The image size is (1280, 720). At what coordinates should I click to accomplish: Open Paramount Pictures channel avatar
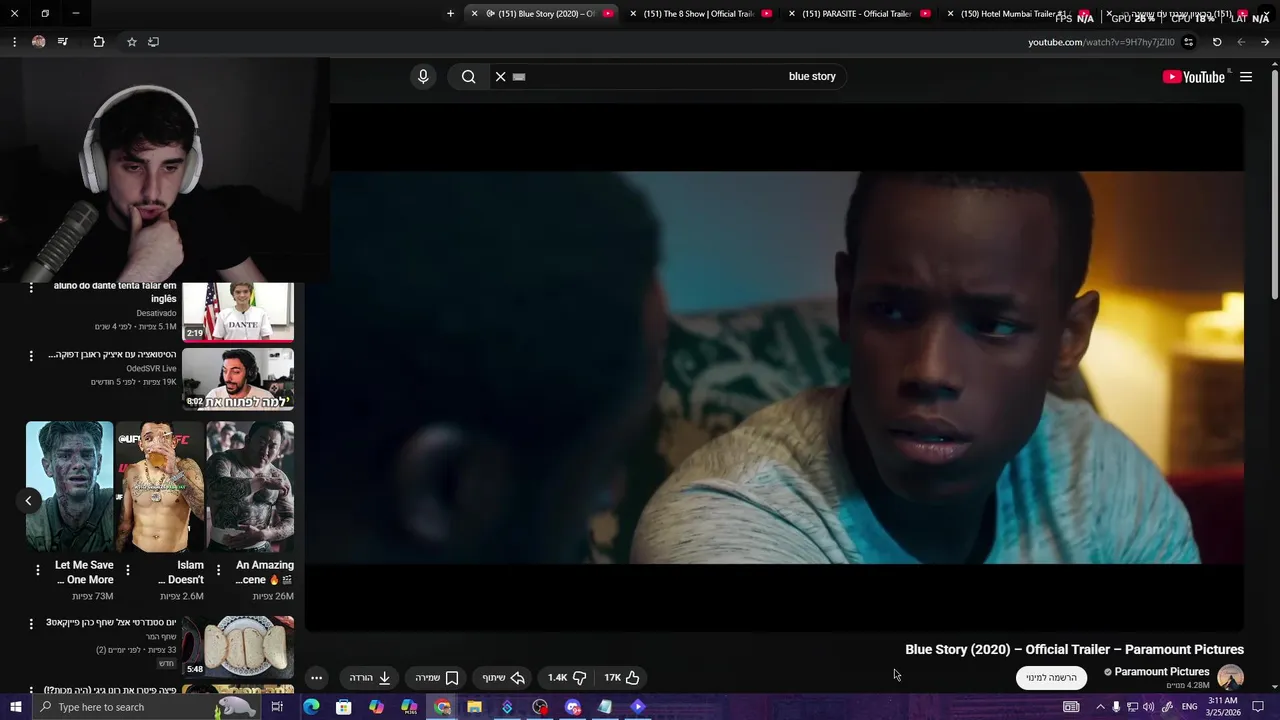point(1230,677)
